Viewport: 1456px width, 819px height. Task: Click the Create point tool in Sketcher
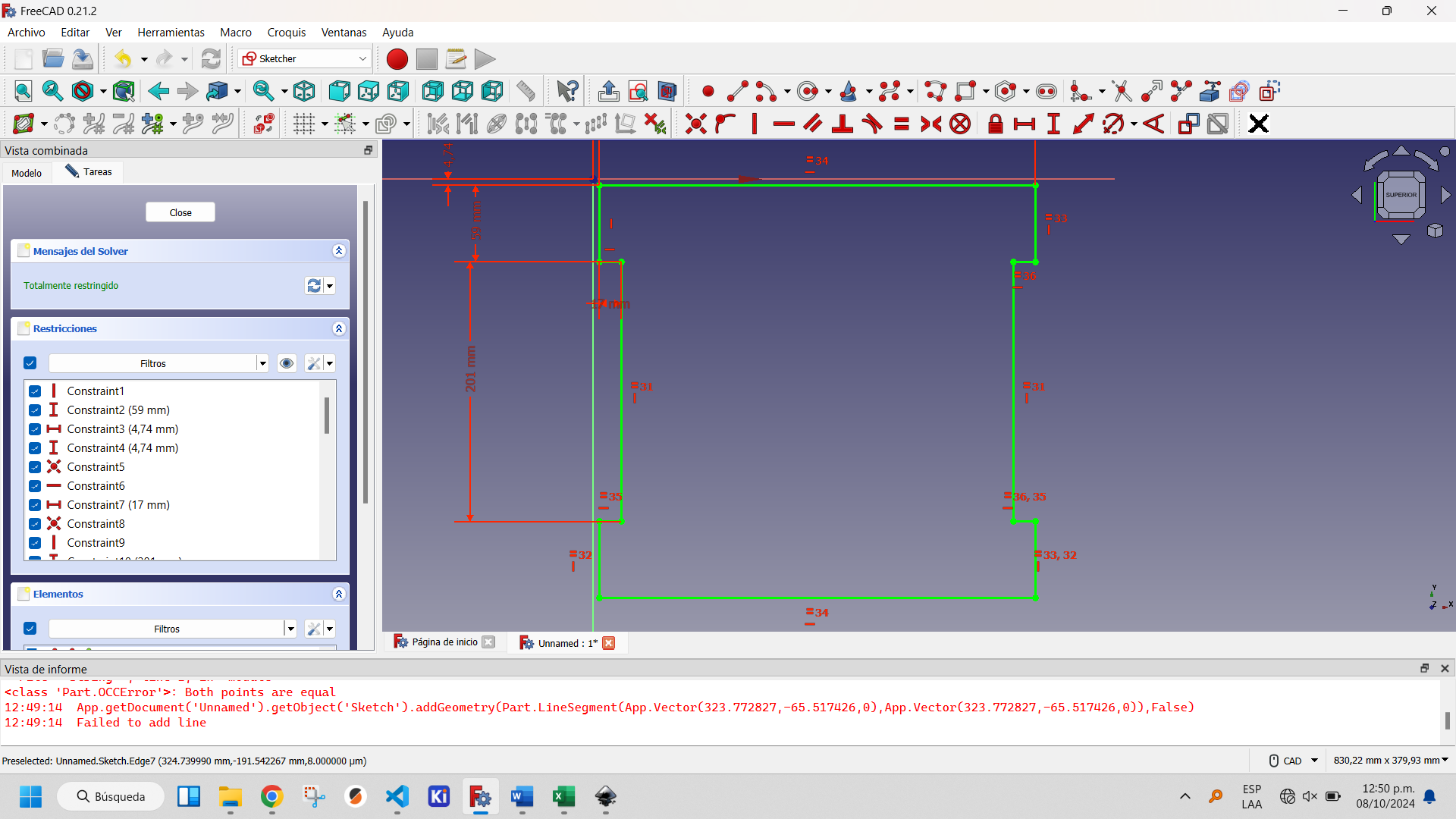point(707,91)
